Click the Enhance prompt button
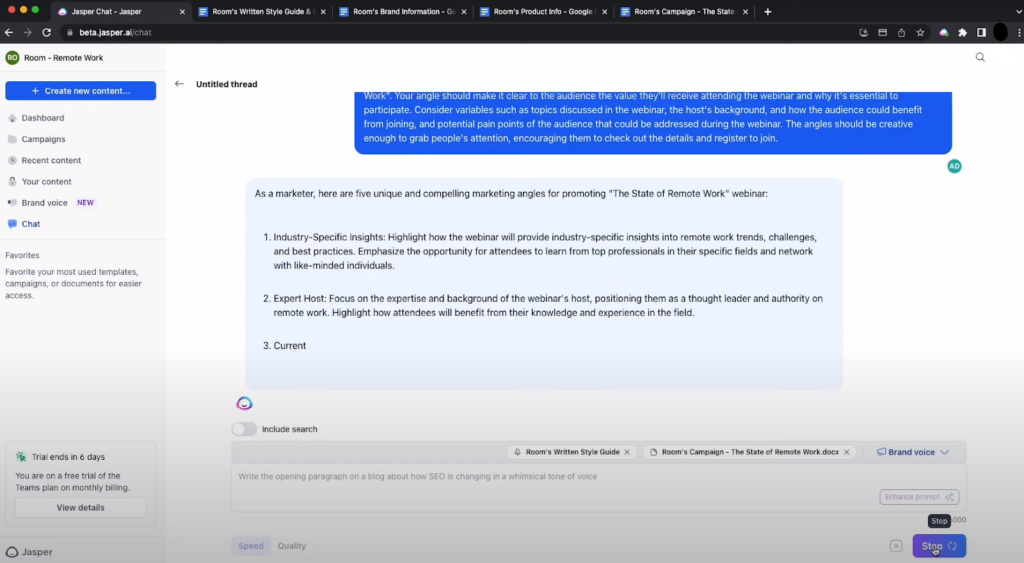The width and height of the screenshot is (1024, 563). (x=919, y=497)
